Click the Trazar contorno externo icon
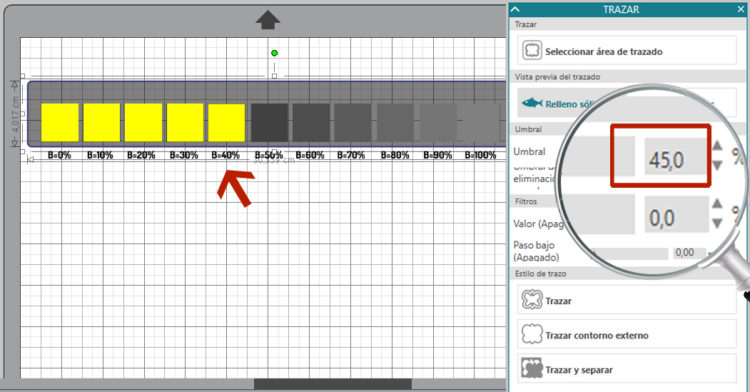This screenshot has width=750, height=392. [532, 334]
